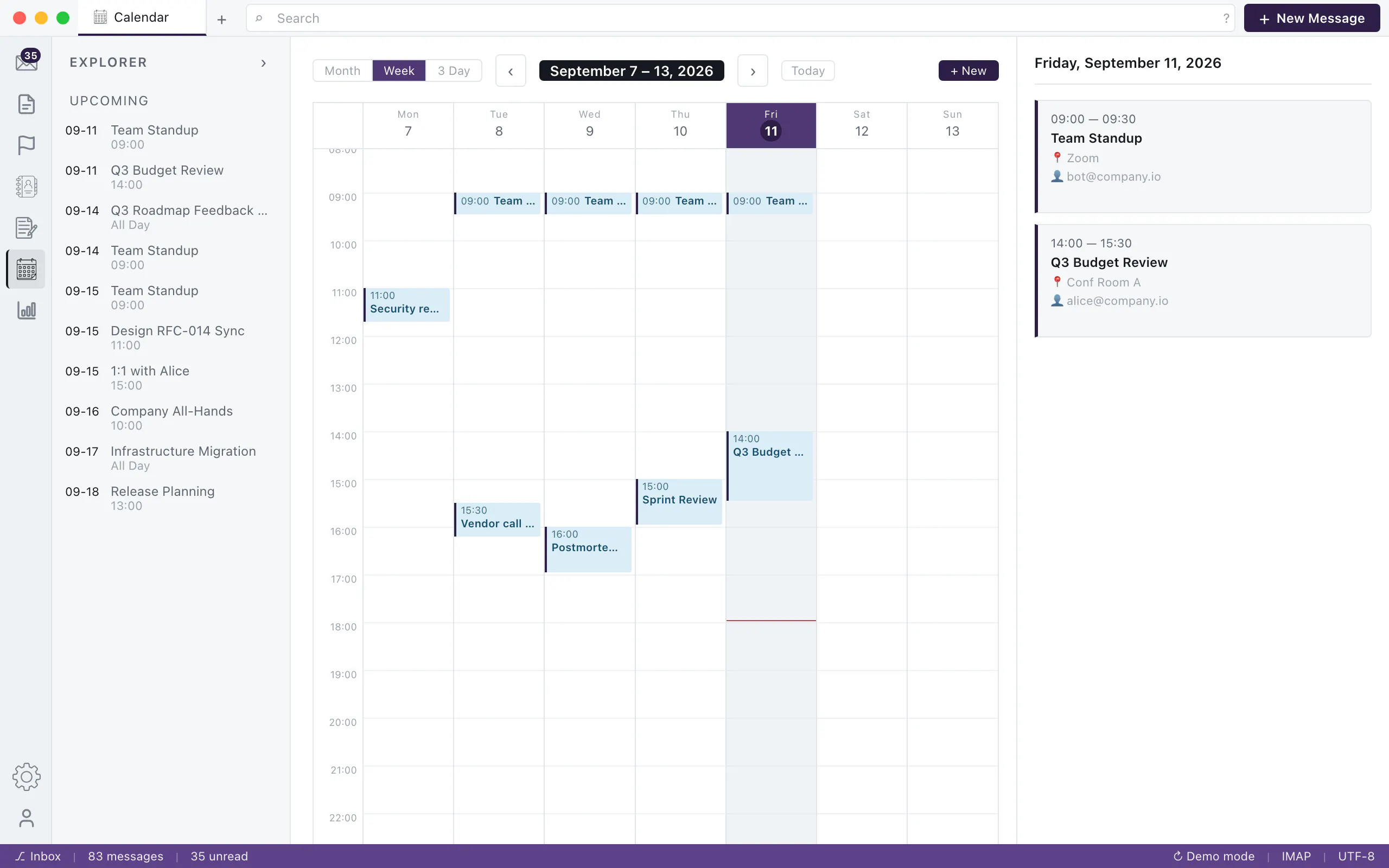Switch to 3 Day view
The width and height of the screenshot is (1389, 868).
click(x=454, y=71)
